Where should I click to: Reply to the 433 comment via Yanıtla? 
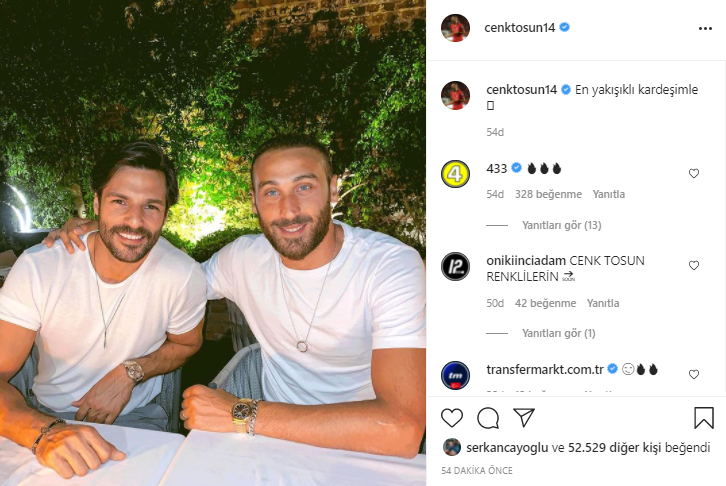point(609,194)
